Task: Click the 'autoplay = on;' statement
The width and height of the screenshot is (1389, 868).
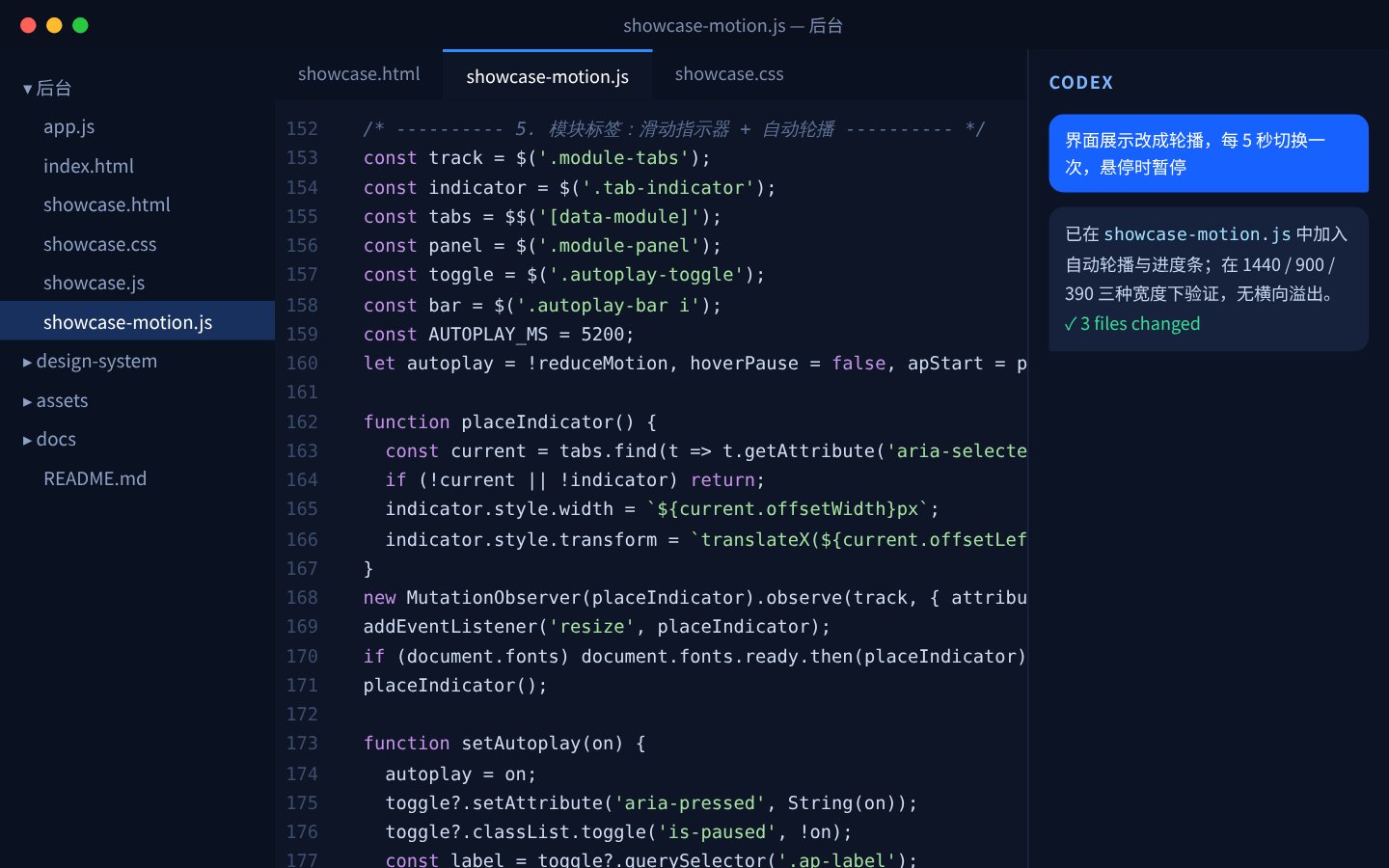Action: click(x=460, y=774)
